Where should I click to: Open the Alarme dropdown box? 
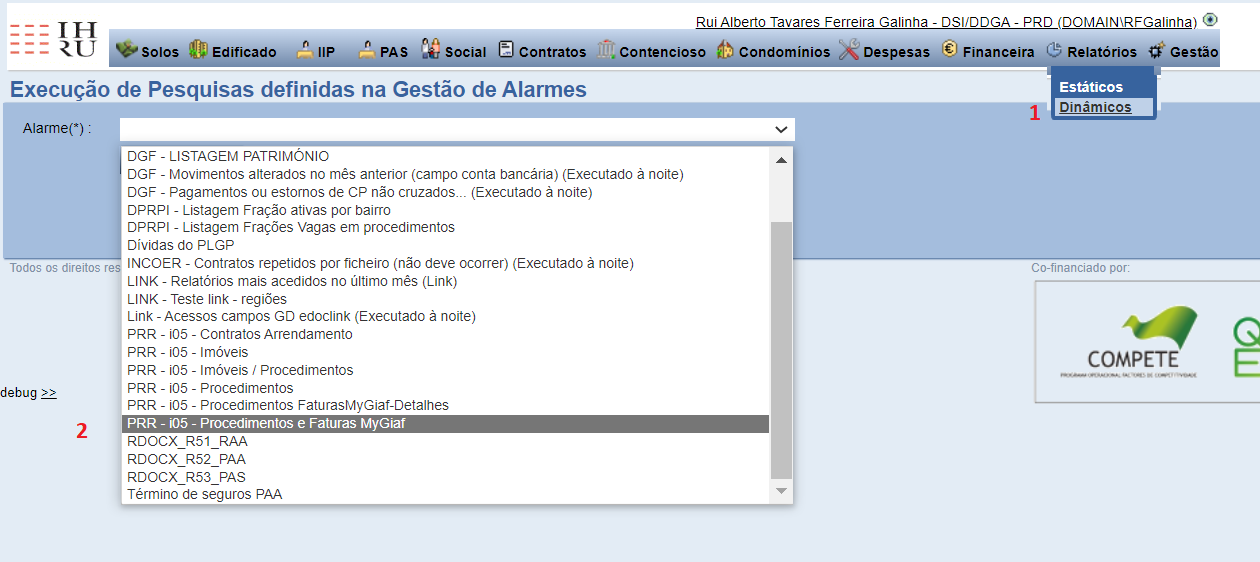[457, 129]
